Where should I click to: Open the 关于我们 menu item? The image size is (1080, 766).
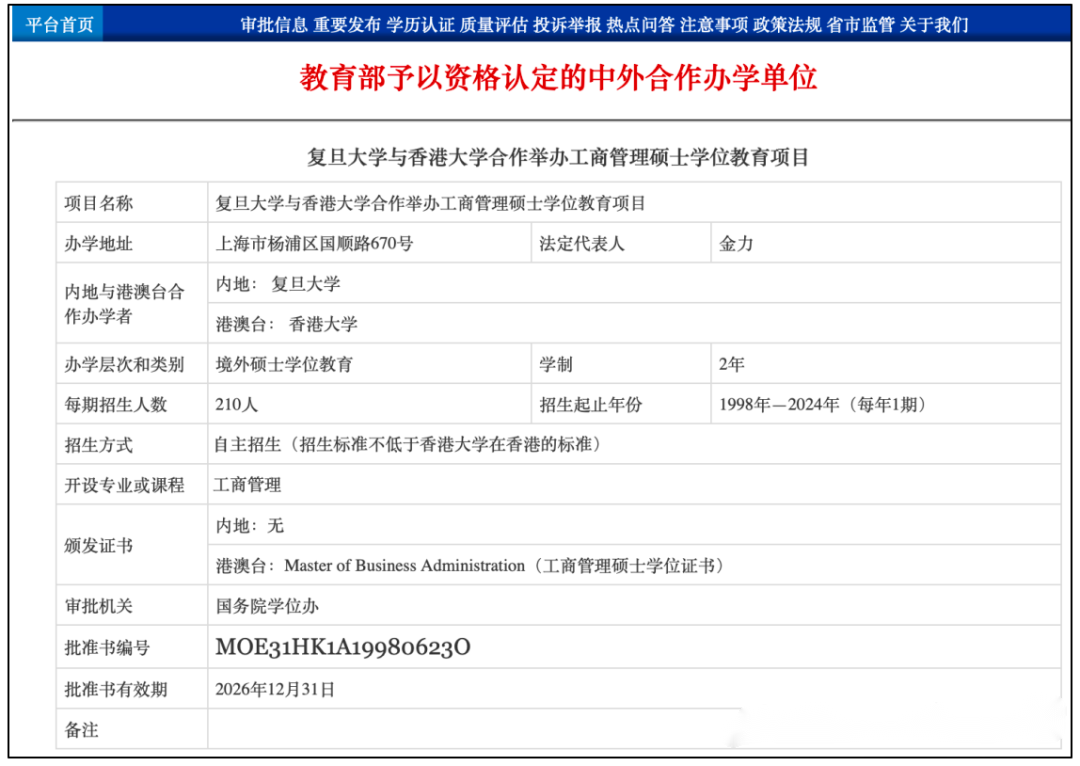click(x=934, y=25)
